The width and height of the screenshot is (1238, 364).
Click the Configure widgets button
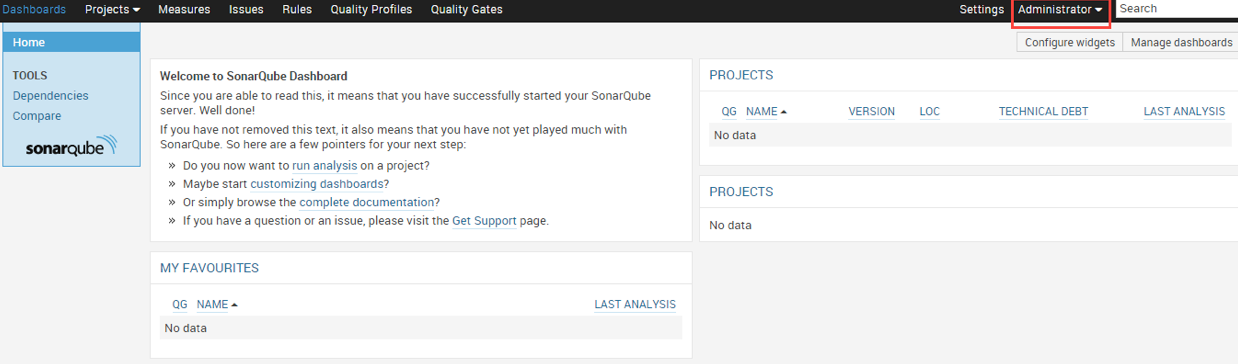tap(1069, 43)
